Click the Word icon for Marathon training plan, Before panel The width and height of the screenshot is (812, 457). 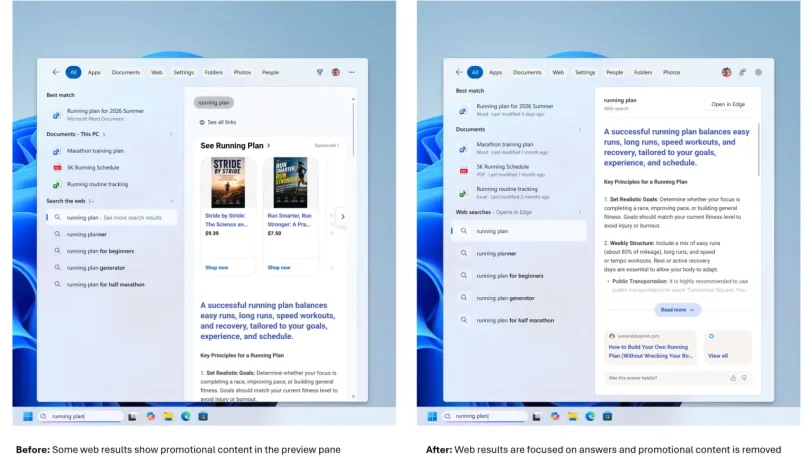pyautogui.click(x=56, y=151)
